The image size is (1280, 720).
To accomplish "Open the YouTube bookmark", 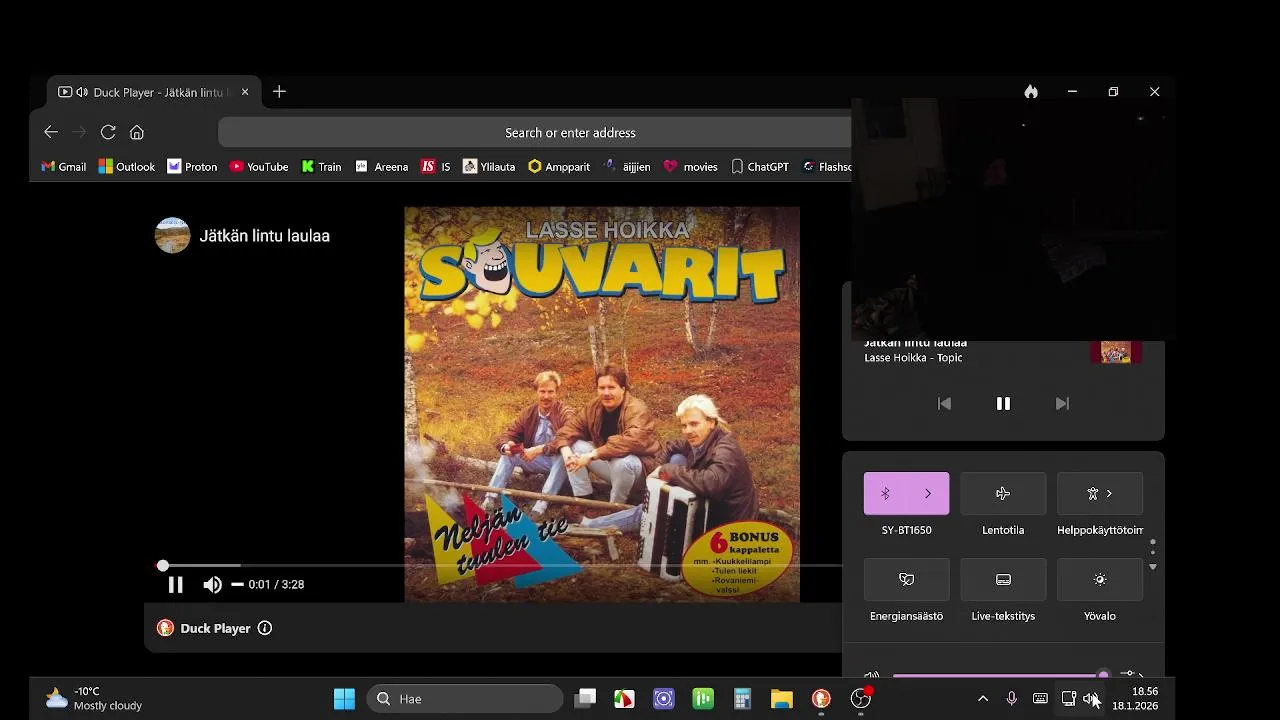I will point(259,167).
